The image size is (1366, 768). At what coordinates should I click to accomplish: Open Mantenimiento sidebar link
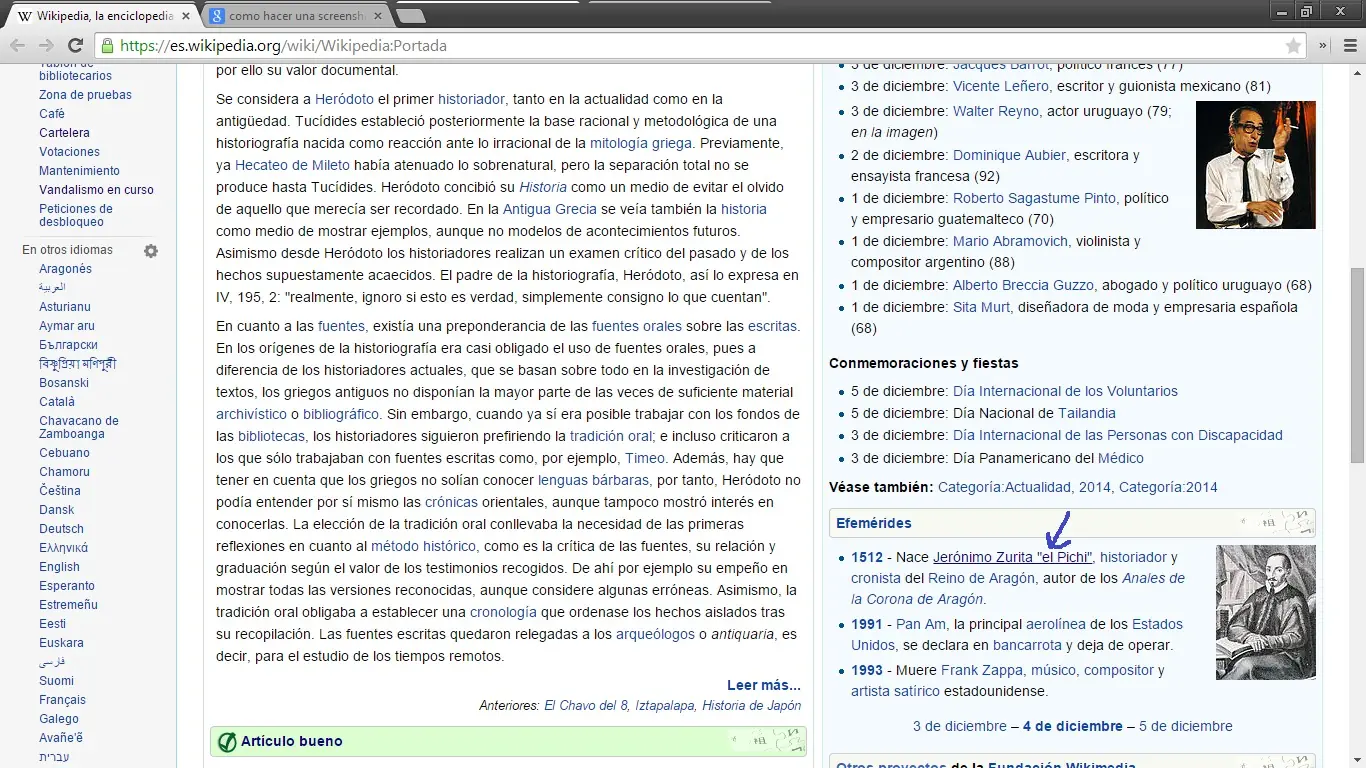click(79, 171)
